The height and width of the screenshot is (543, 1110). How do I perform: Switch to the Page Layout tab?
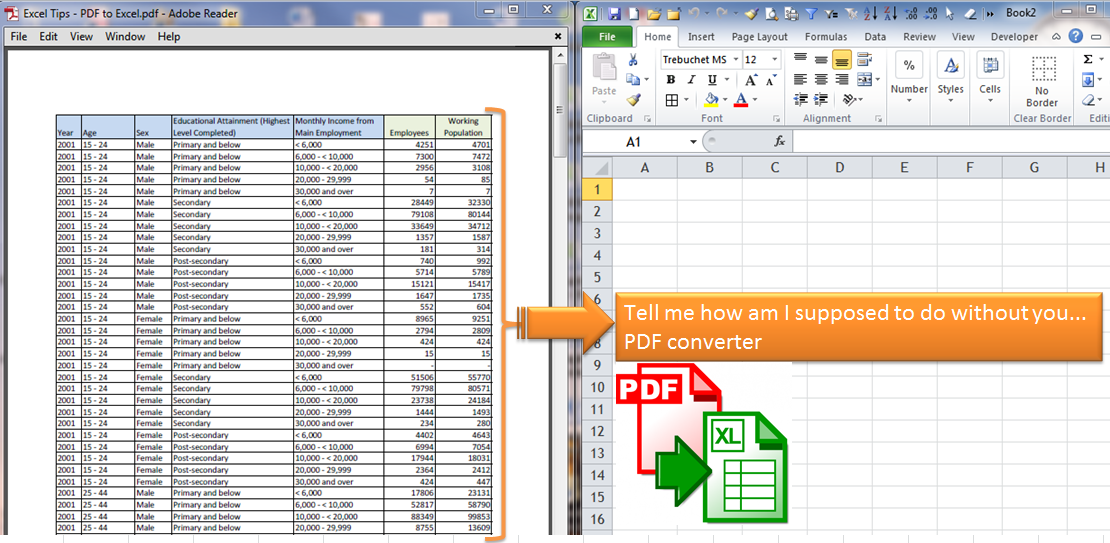coord(759,37)
